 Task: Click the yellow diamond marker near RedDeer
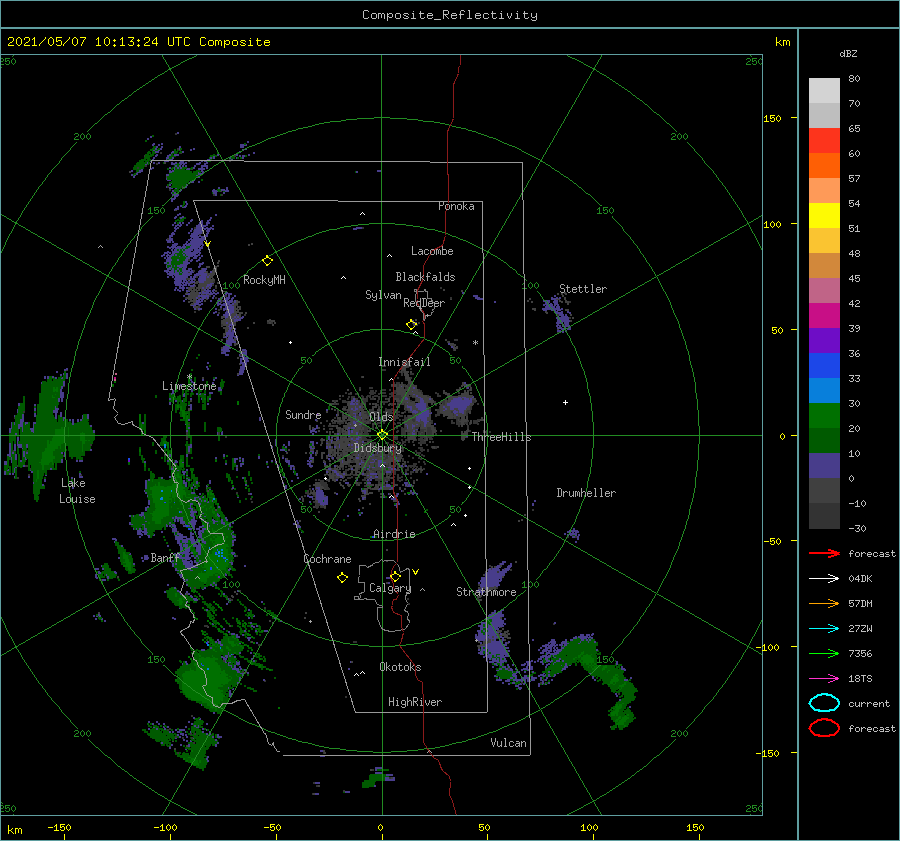tap(411, 325)
